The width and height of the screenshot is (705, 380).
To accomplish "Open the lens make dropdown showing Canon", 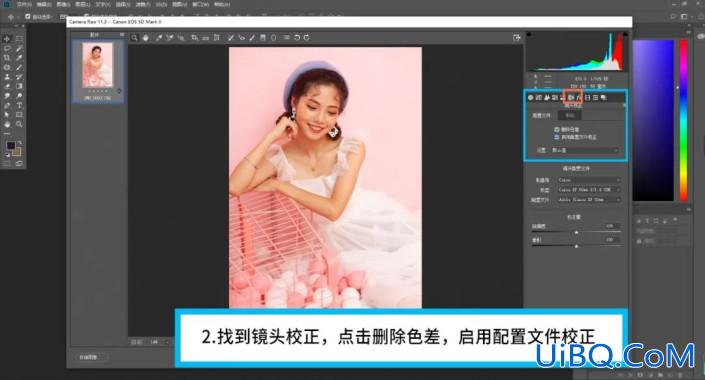I will pos(589,180).
